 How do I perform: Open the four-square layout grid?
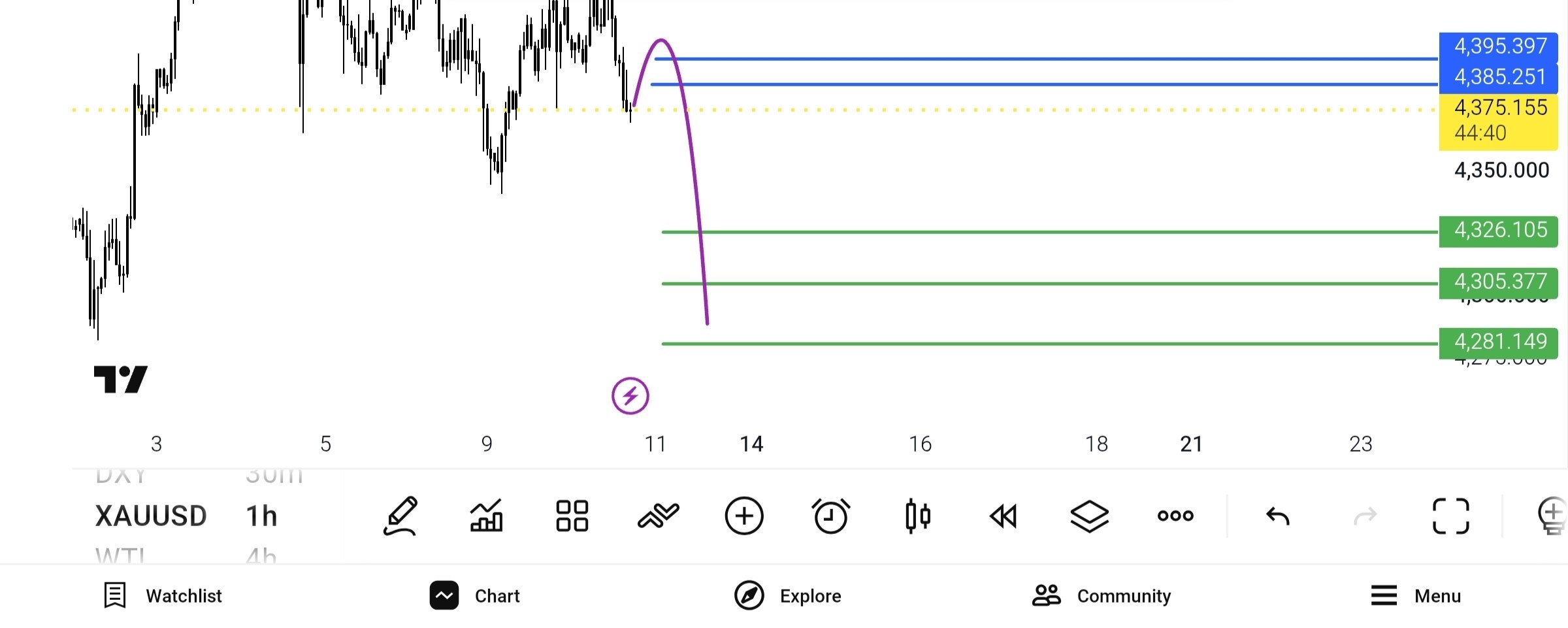[572, 516]
